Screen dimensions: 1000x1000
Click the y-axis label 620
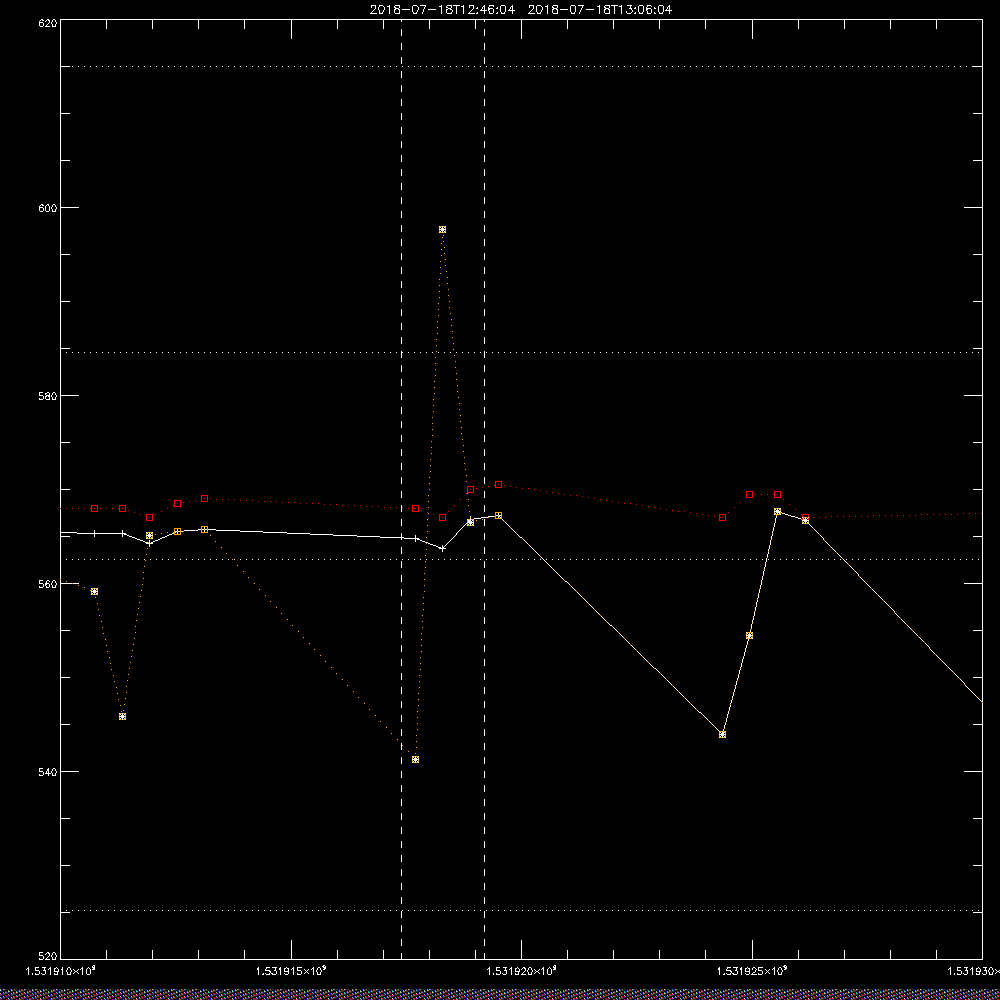(x=48, y=22)
